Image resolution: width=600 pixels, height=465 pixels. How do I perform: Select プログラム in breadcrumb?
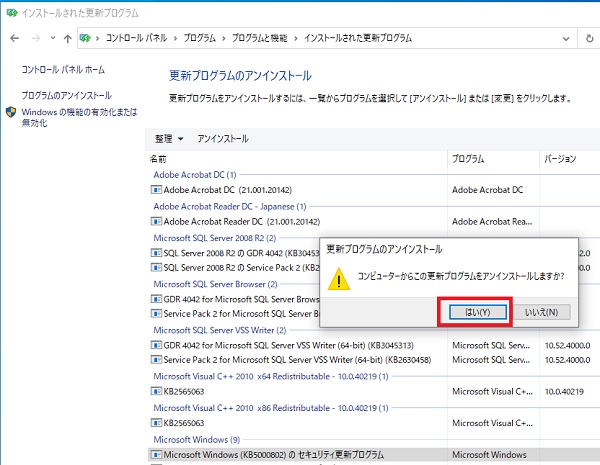(199, 38)
